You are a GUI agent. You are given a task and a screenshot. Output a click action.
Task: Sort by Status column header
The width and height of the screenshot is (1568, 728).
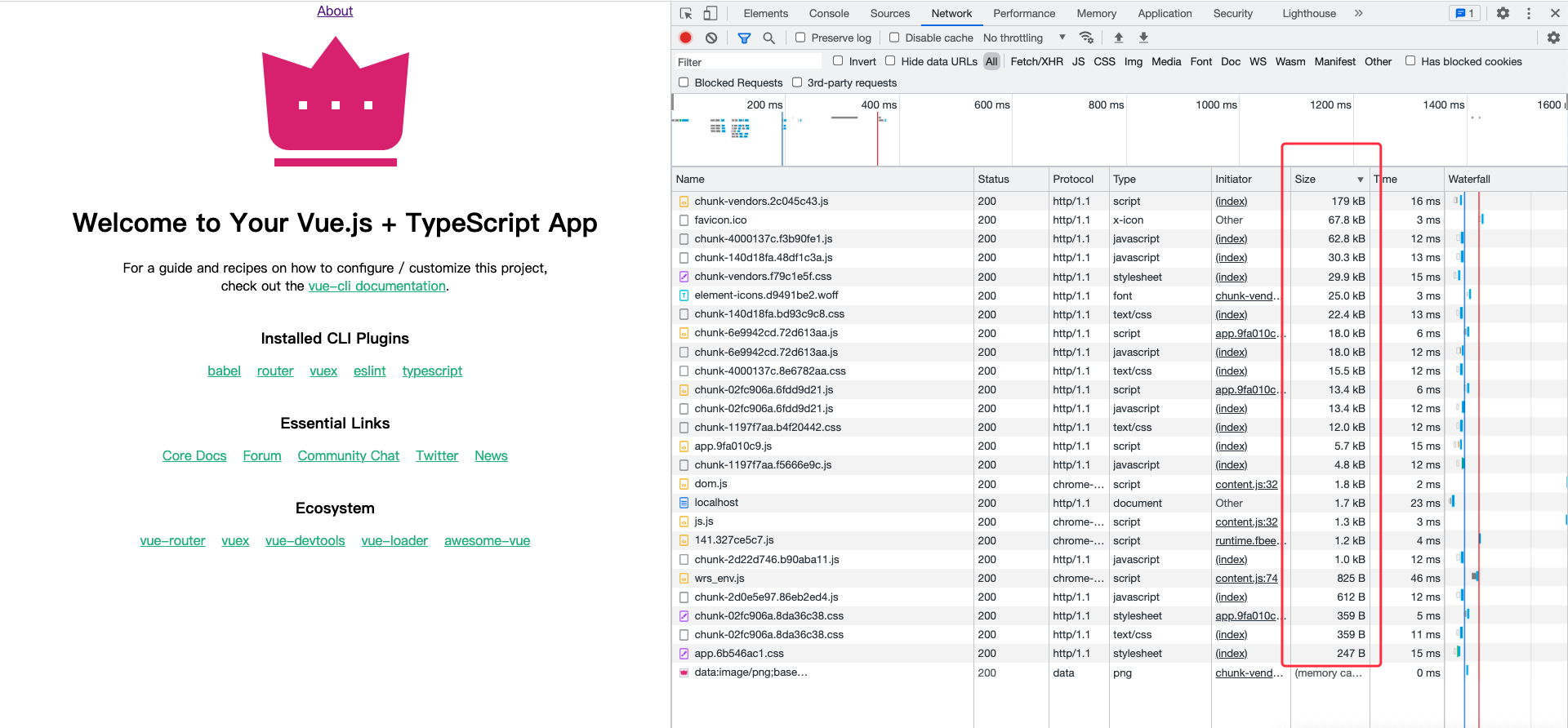pos(1011,180)
